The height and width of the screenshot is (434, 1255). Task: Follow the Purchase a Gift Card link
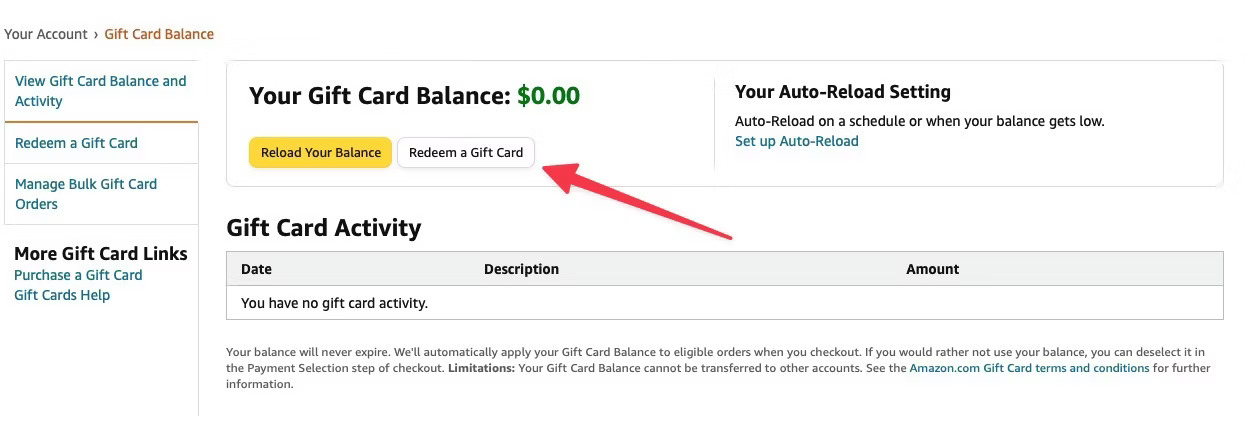point(78,275)
